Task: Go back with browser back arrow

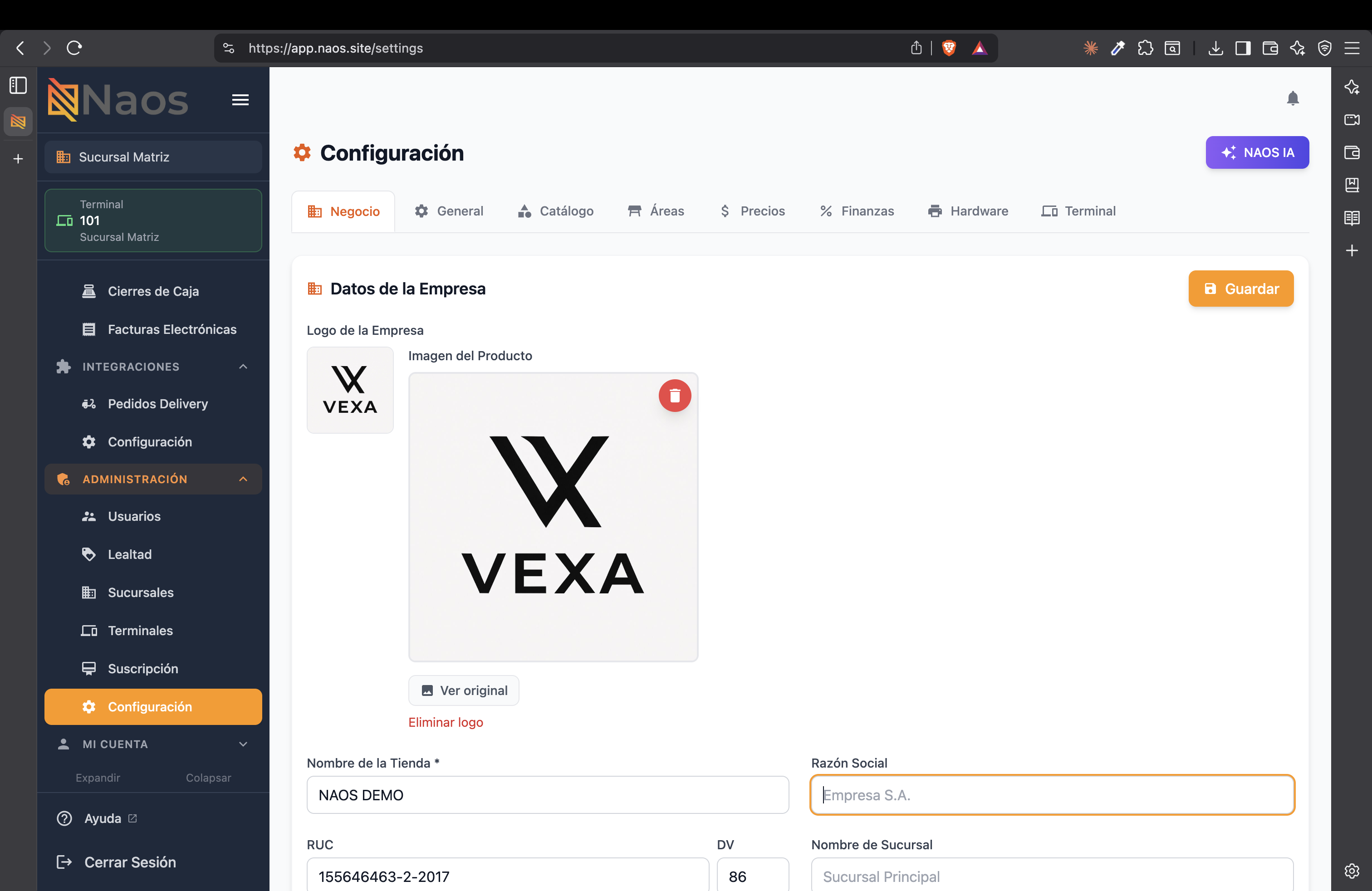Action: click(20, 48)
